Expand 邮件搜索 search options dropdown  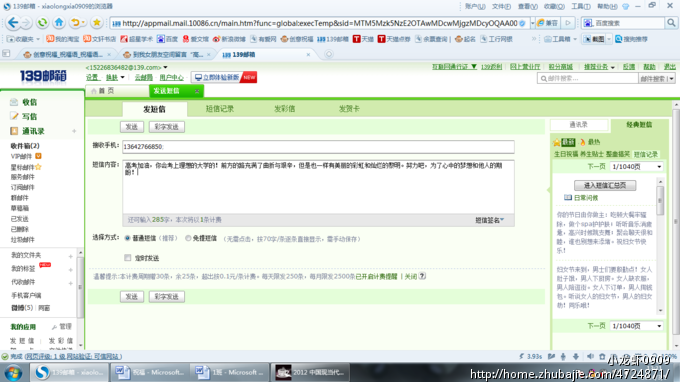tap(671, 78)
